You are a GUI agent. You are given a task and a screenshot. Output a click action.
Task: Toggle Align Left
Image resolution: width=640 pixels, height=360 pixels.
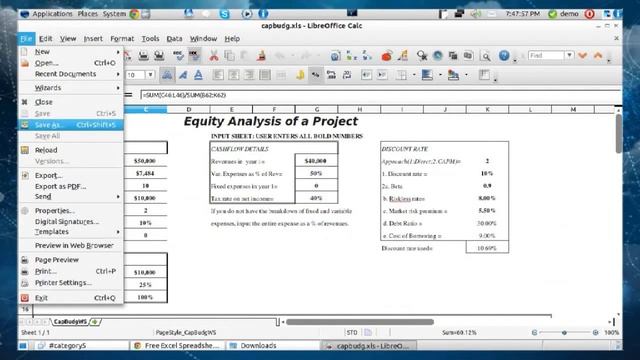coord(218,75)
